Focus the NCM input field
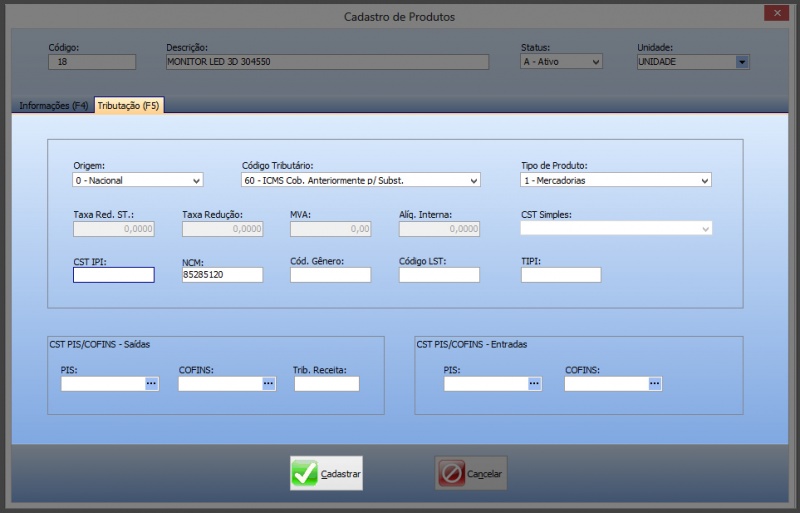800x513 pixels. point(222,275)
